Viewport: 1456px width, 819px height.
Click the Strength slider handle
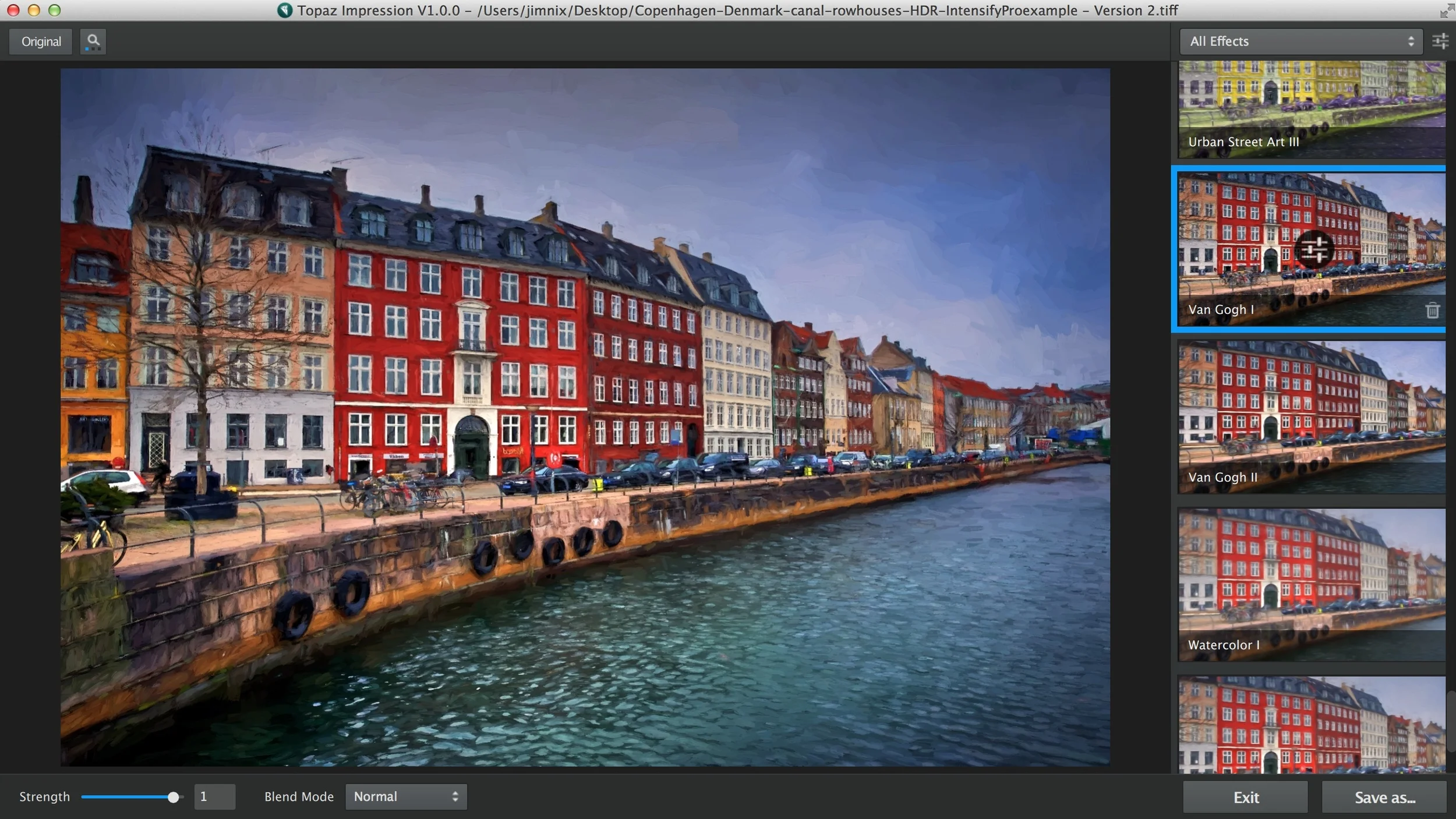[173, 797]
